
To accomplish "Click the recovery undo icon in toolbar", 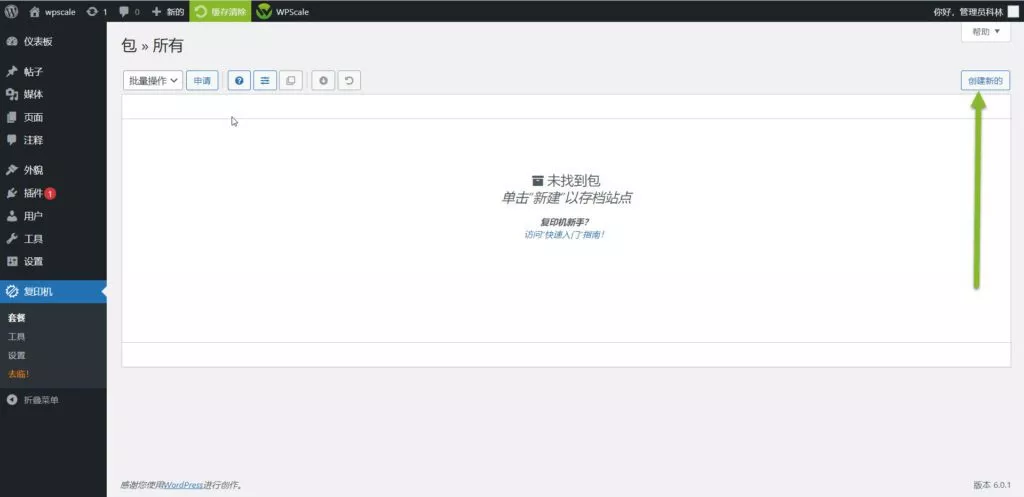I will click(x=349, y=81).
